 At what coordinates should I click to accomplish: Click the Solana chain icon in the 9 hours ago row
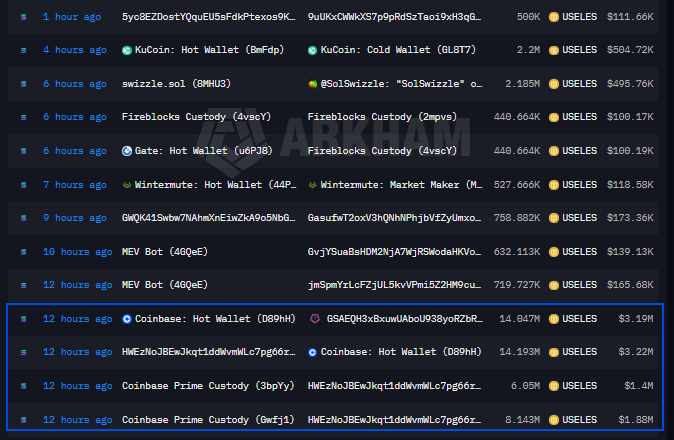[24, 218]
